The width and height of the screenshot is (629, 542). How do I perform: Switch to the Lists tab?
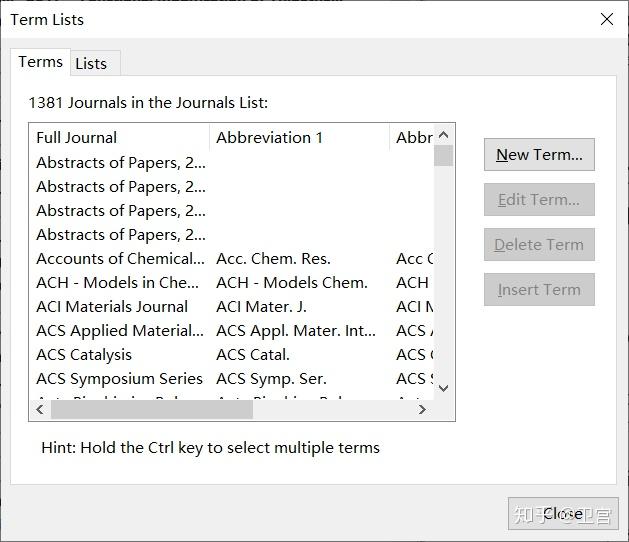coord(91,63)
